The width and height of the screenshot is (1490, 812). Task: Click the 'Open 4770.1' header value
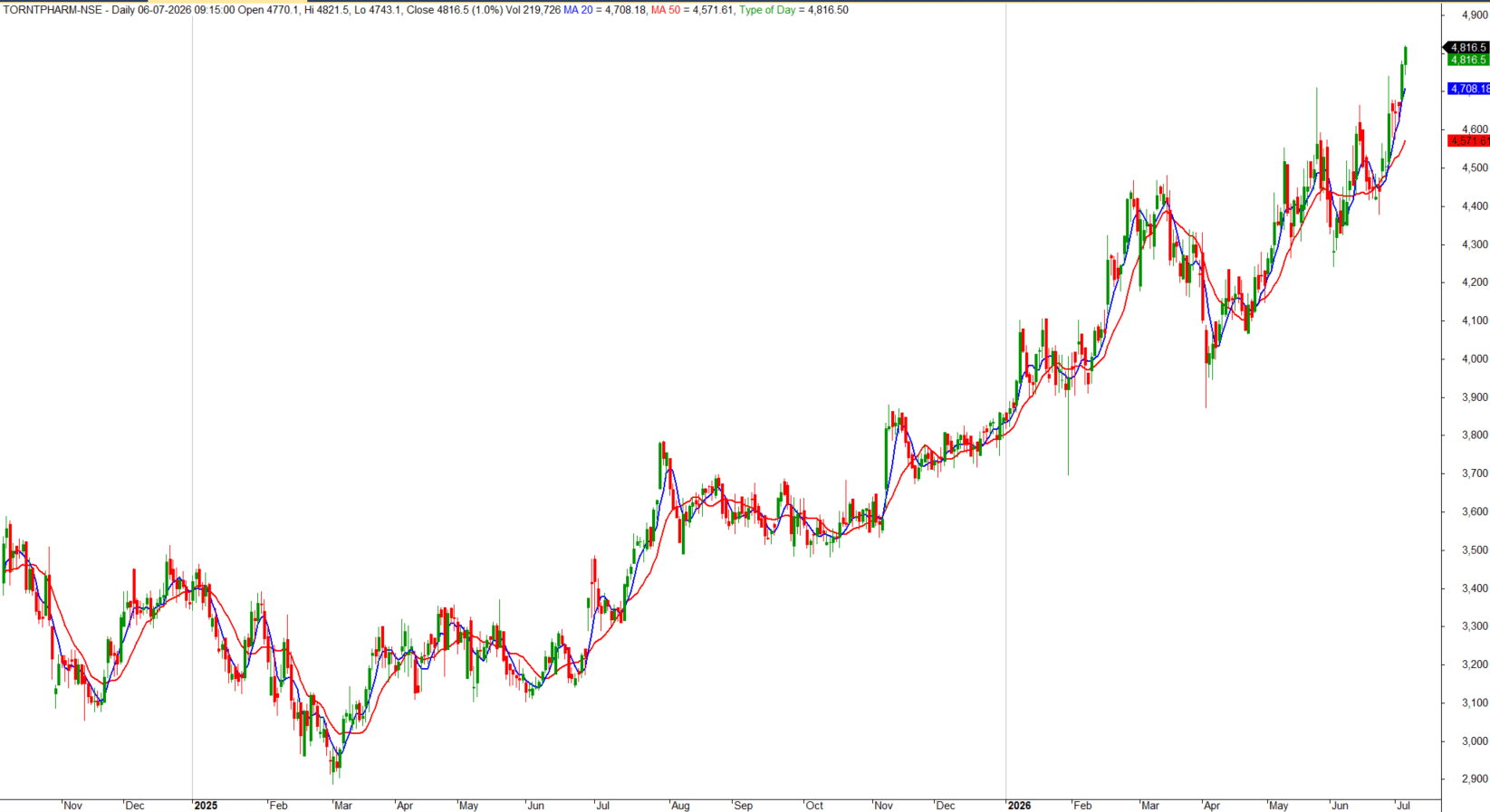267,10
